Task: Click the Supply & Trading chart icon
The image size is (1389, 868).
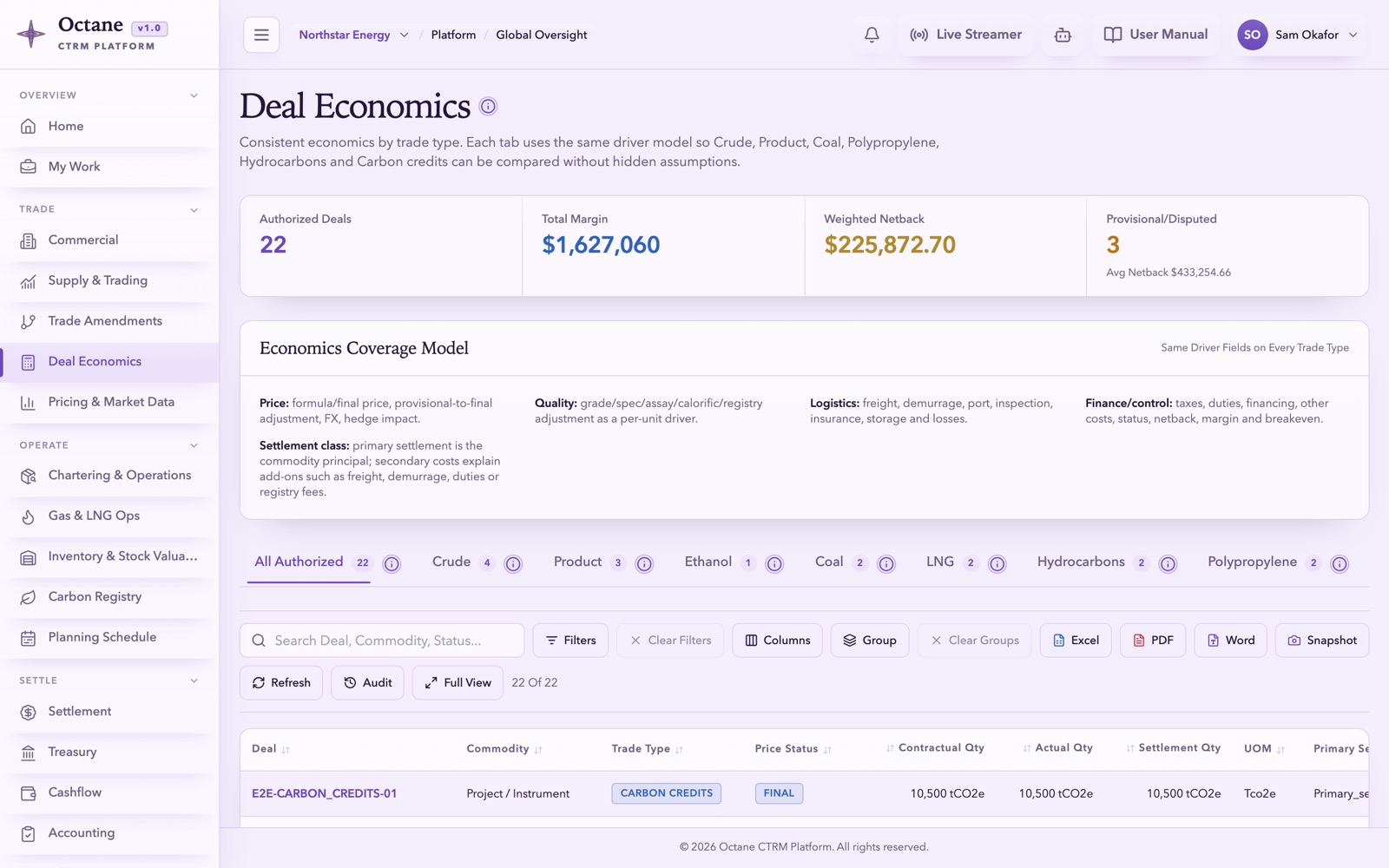Action: tap(29, 281)
